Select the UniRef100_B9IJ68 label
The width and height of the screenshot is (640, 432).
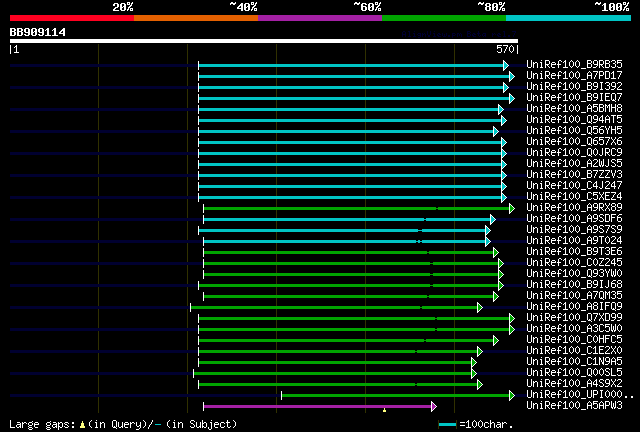[x=574, y=285]
